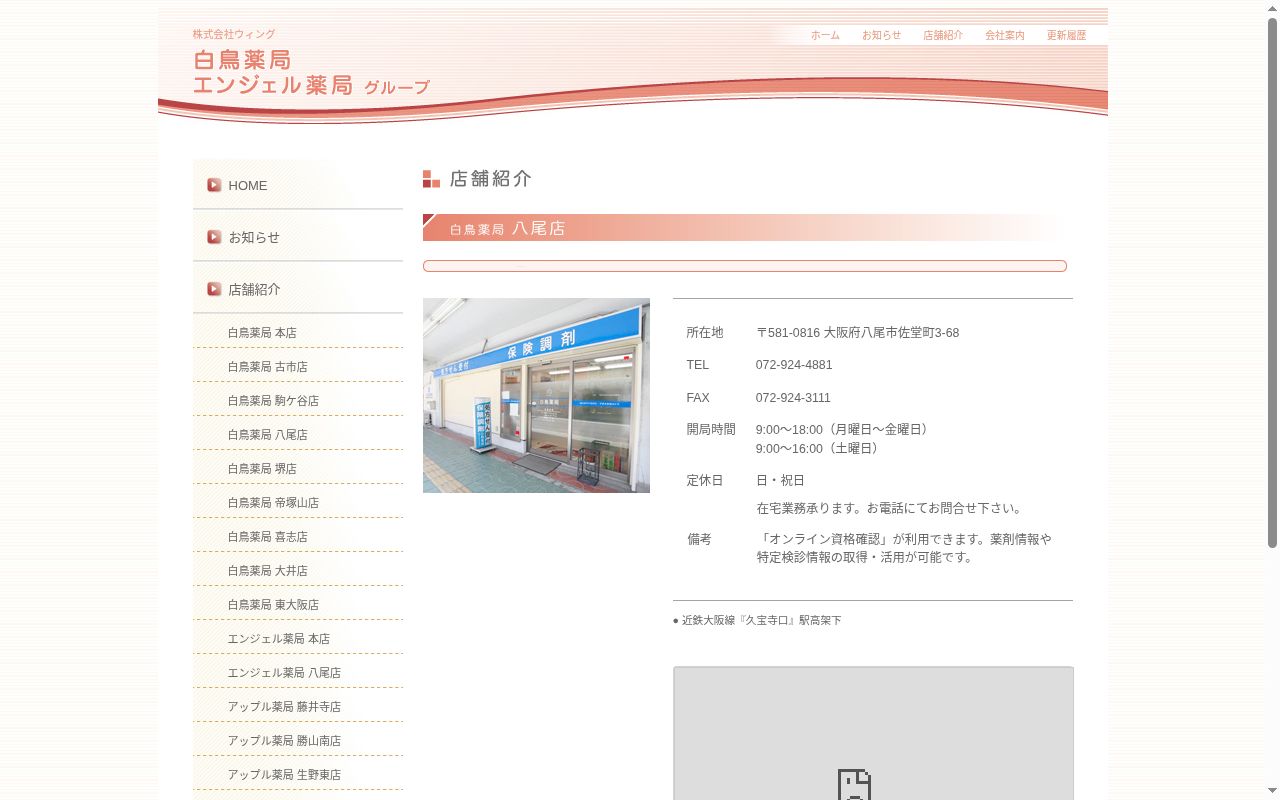Click the phone number 072-924-4881

coord(794,365)
